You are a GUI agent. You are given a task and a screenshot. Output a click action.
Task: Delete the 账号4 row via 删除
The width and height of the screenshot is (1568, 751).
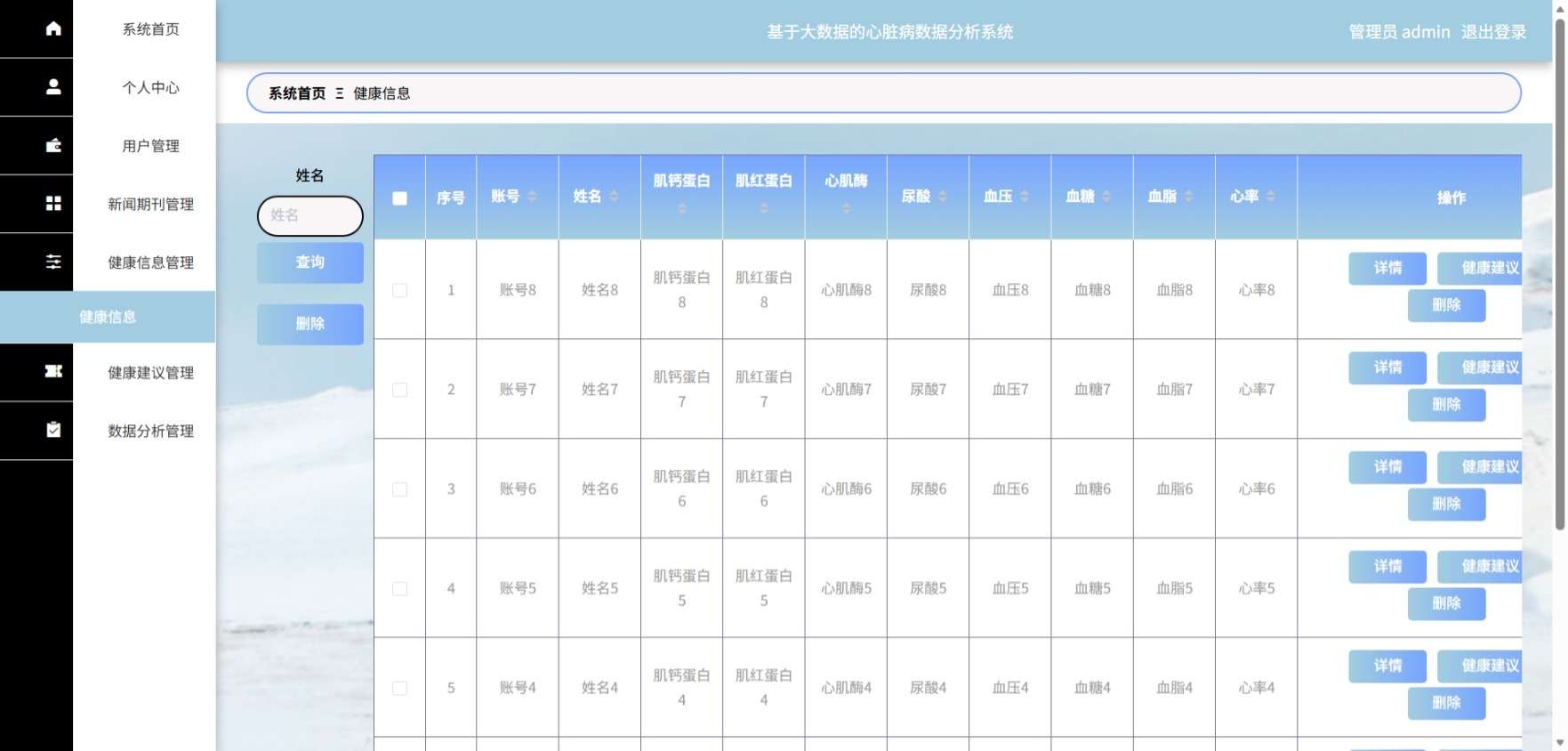[1446, 704]
